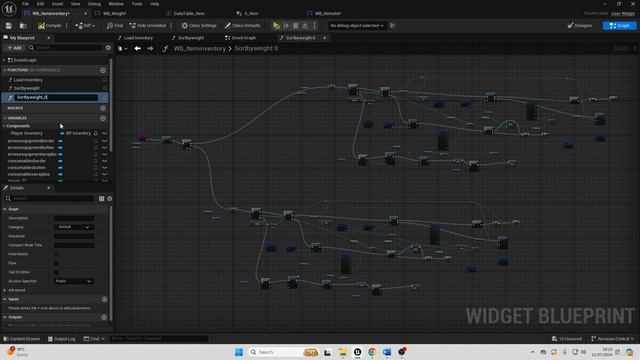Open the Load Inventory graph tab
The image size is (640, 360).
[138, 38]
